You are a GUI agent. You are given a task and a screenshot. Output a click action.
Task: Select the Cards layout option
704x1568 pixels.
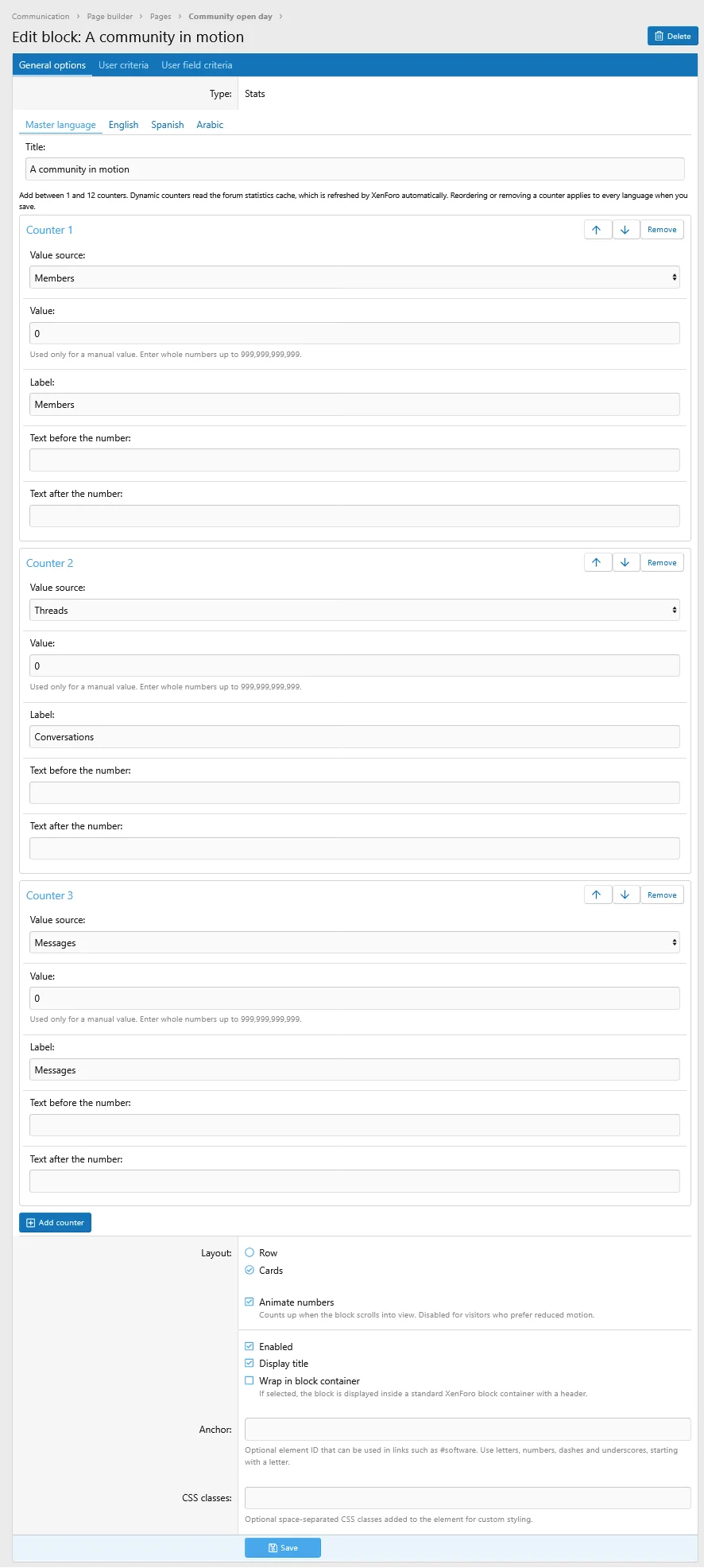[x=249, y=1270]
